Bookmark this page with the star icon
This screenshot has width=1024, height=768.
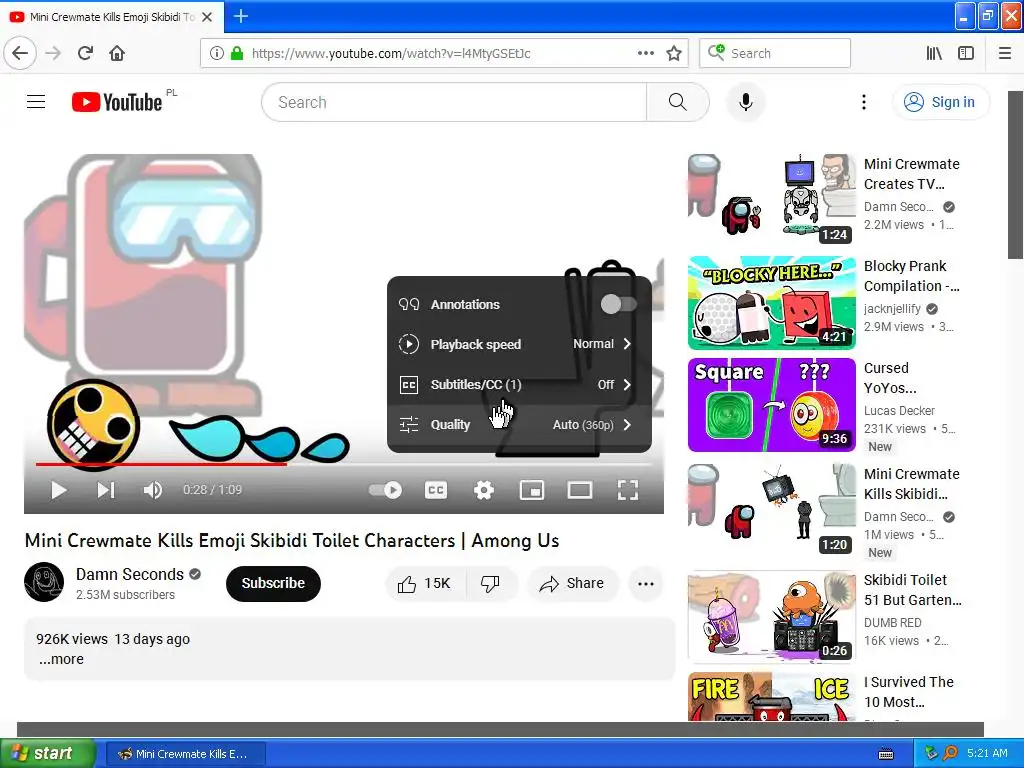(674, 53)
